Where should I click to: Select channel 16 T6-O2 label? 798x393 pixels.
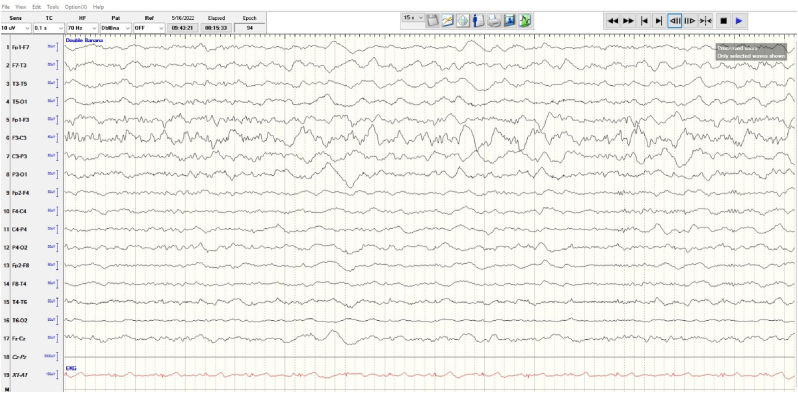click(21, 320)
